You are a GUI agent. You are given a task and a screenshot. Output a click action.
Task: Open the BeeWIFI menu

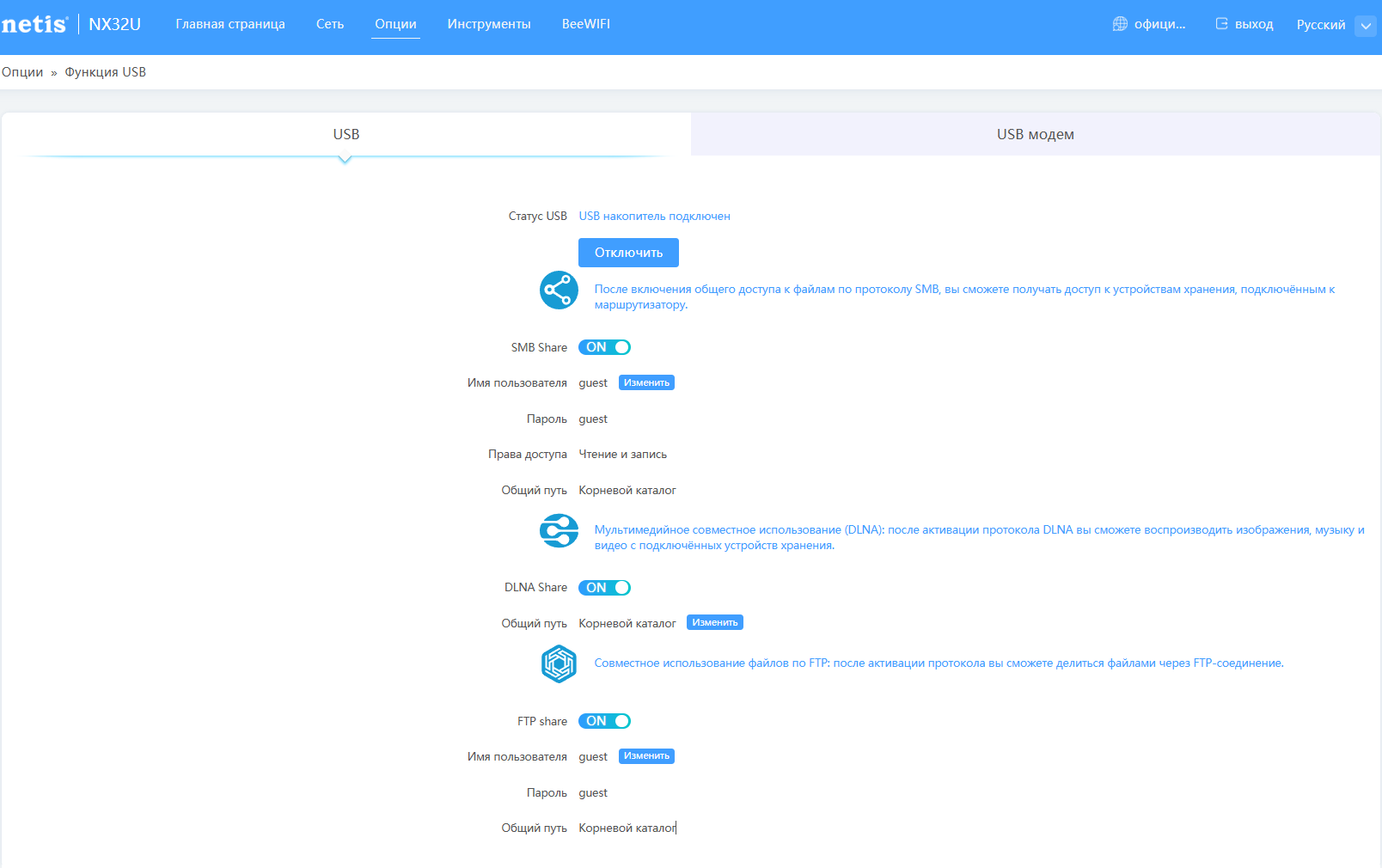(x=586, y=24)
